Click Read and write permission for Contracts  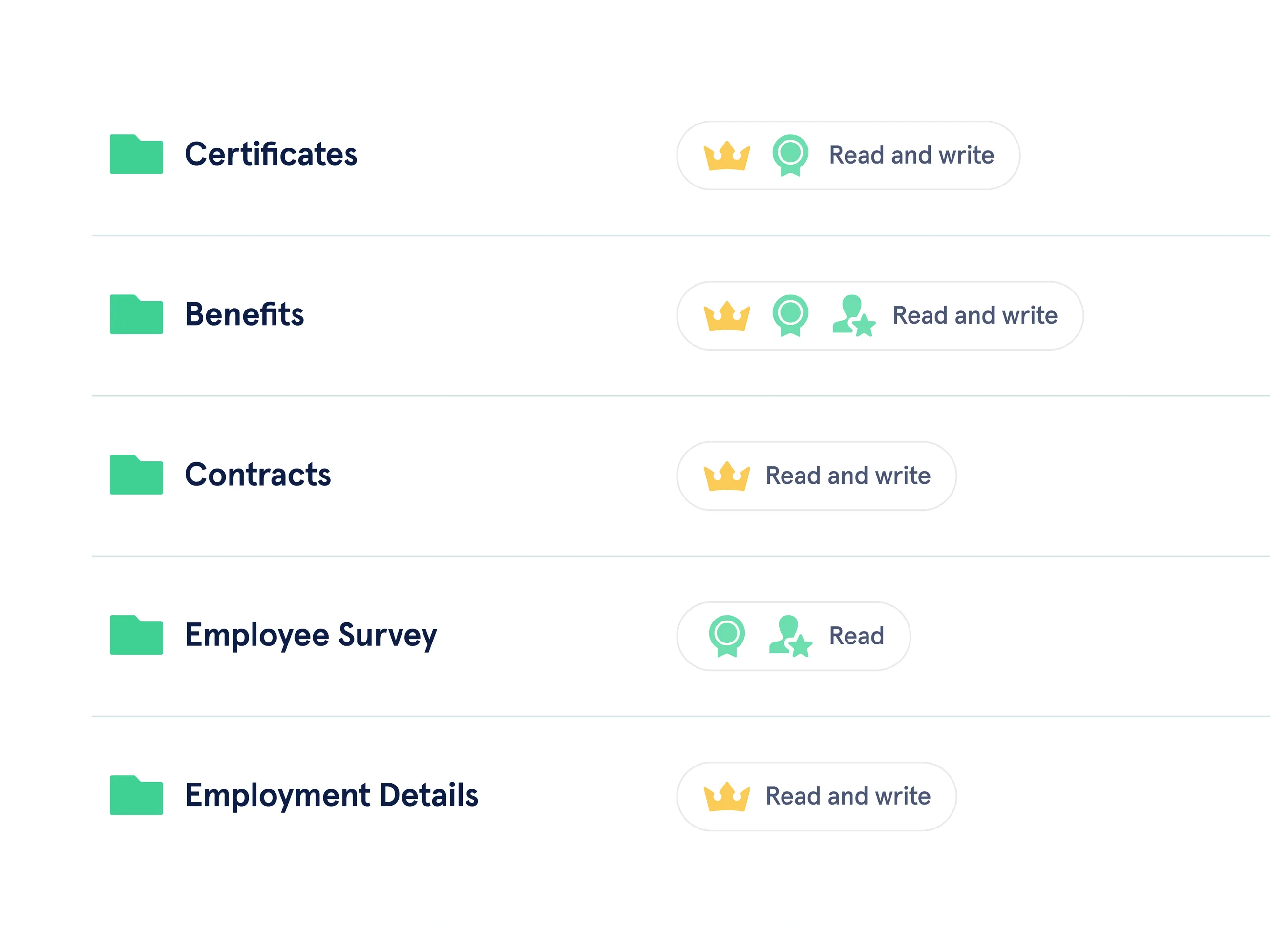tap(847, 476)
